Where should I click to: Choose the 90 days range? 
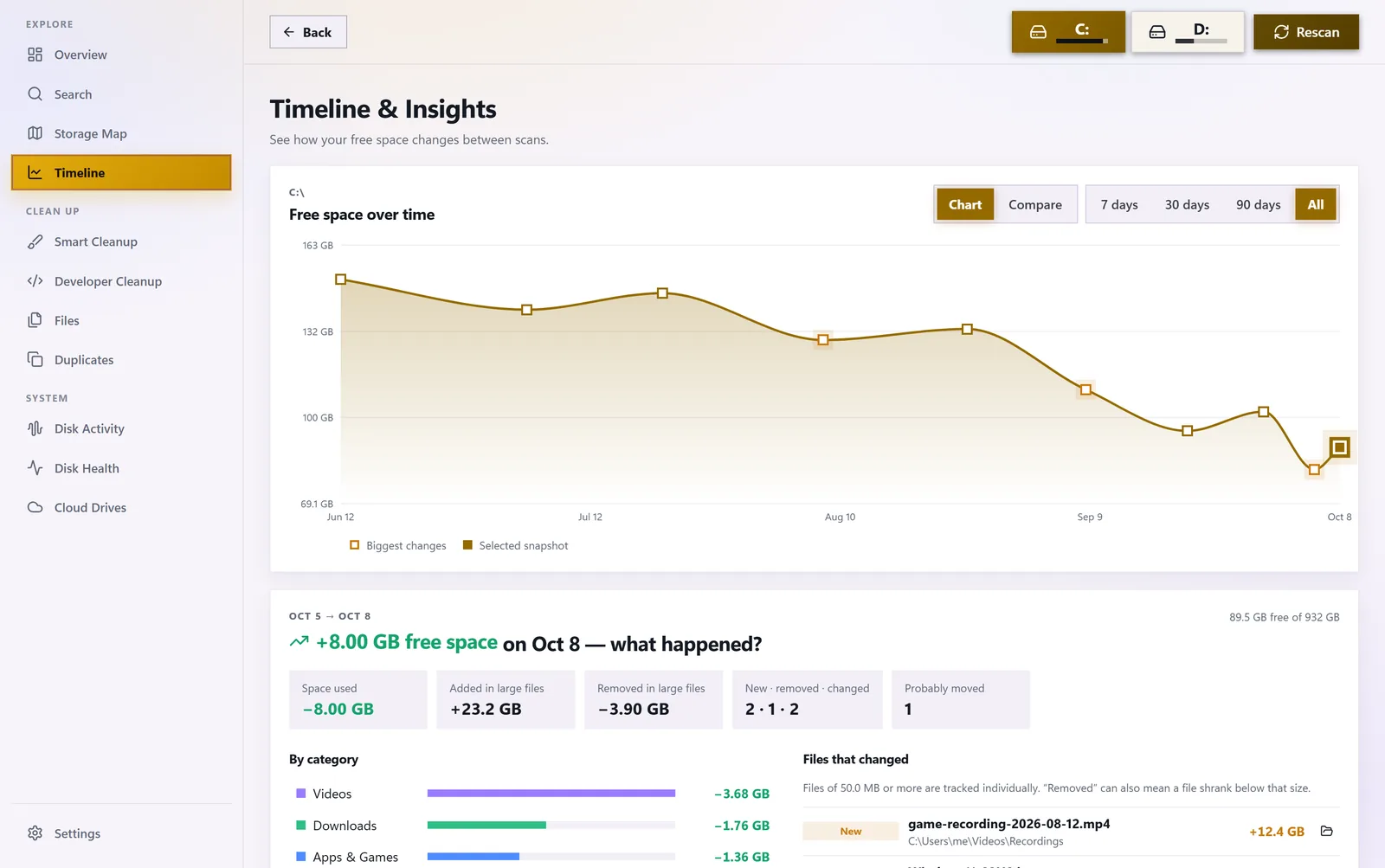pyautogui.click(x=1258, y=205)
